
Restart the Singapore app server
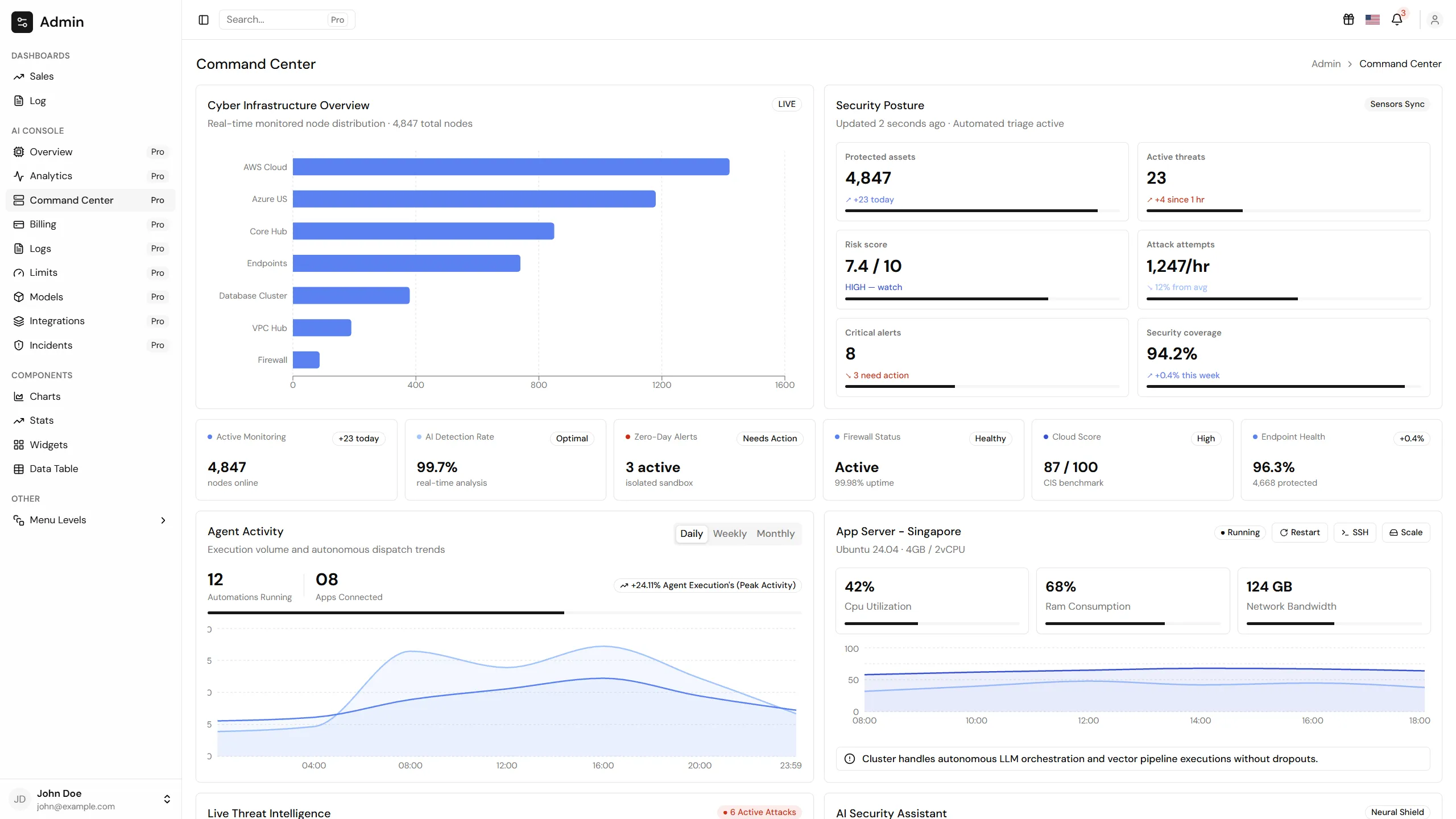coord(1300,532)
